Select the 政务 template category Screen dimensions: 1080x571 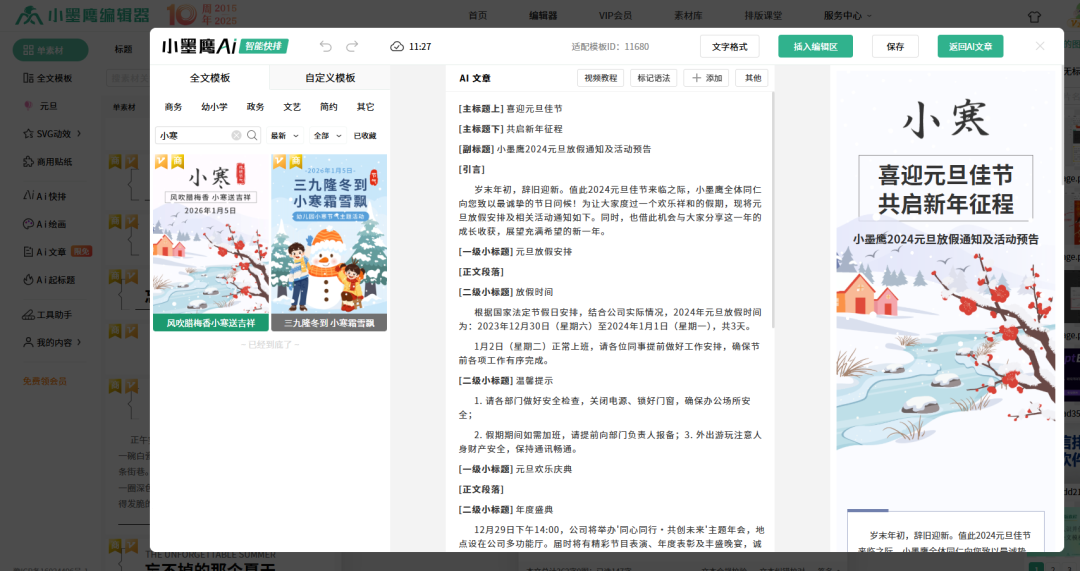(x=256, y=107)
